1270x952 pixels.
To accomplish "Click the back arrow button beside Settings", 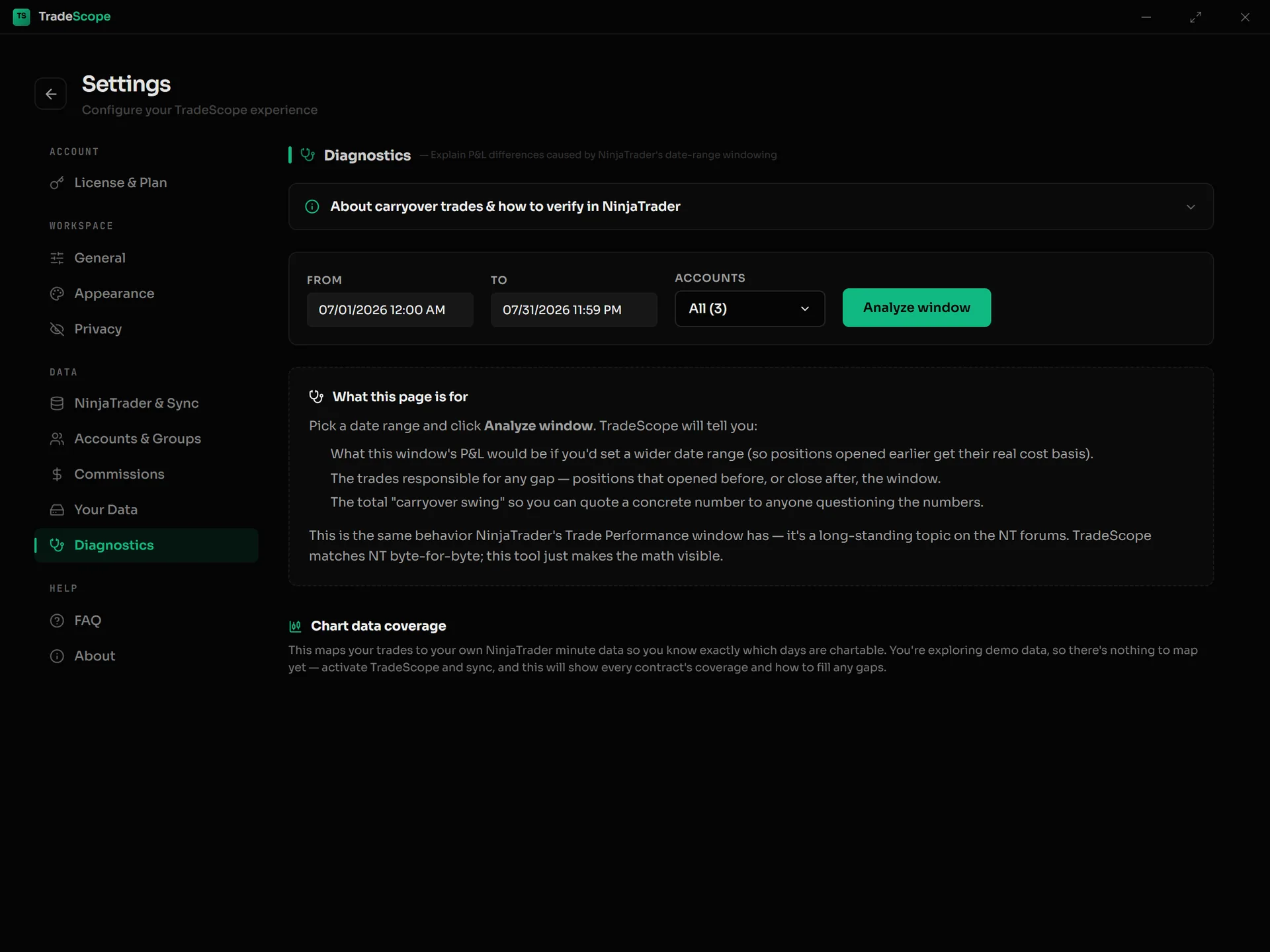I will (x=50, y=94).
